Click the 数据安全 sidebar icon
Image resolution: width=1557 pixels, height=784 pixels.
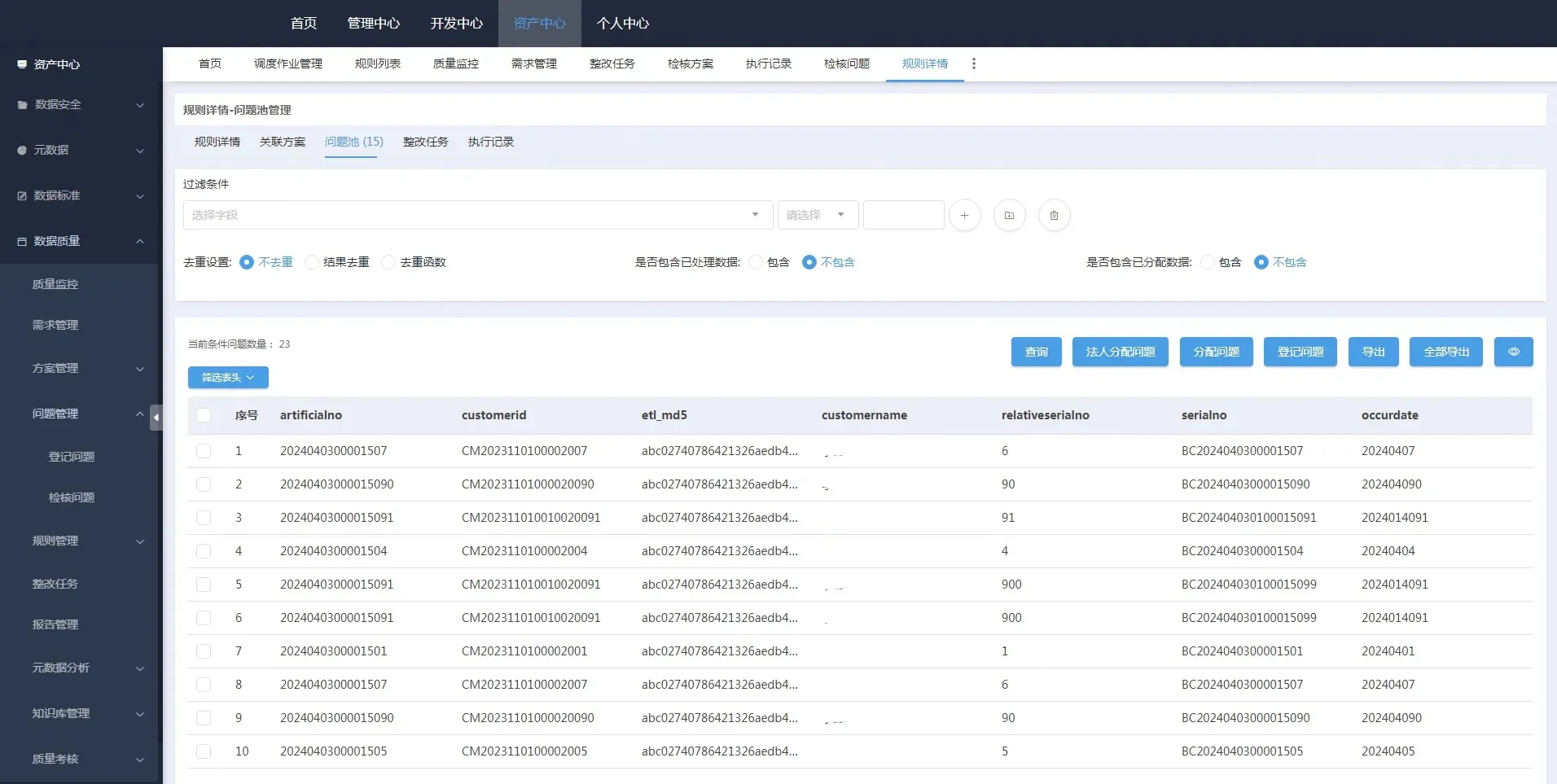point(22,105)
